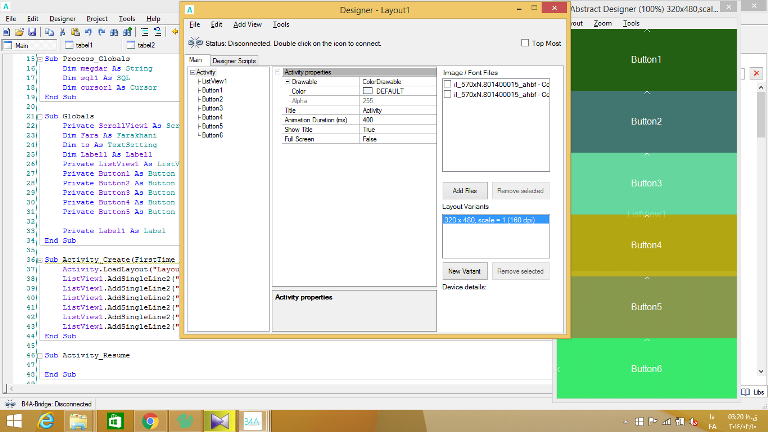Click the Animation Duration 400 value
This screenshot has height=432, width=768.
[398, 120]
